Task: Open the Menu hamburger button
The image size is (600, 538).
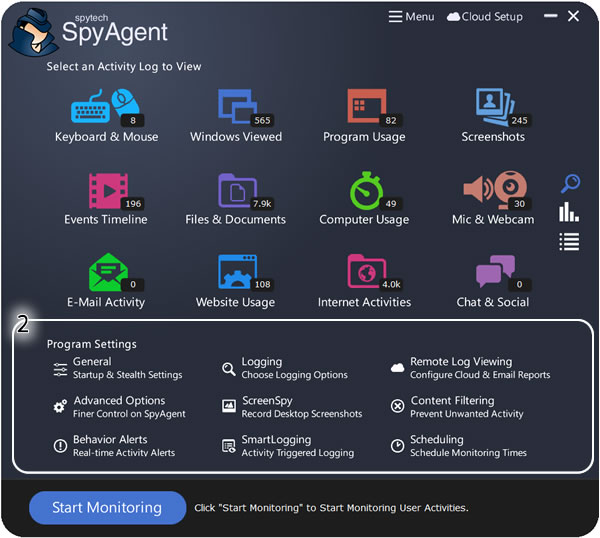Action: coord(411,16)
